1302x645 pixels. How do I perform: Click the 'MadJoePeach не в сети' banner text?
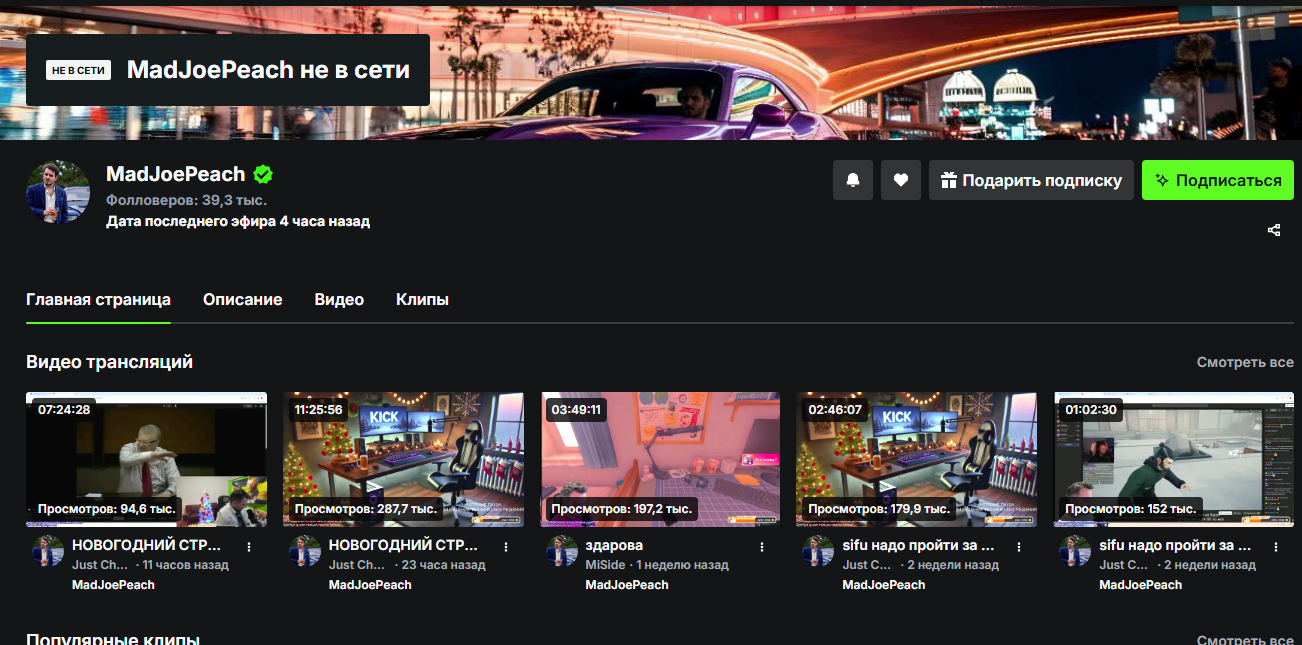269,70
